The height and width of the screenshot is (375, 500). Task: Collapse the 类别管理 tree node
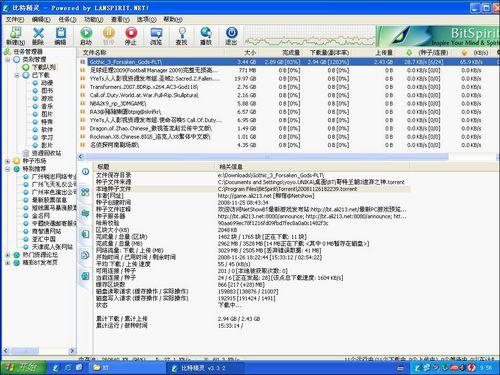point(7,60)
